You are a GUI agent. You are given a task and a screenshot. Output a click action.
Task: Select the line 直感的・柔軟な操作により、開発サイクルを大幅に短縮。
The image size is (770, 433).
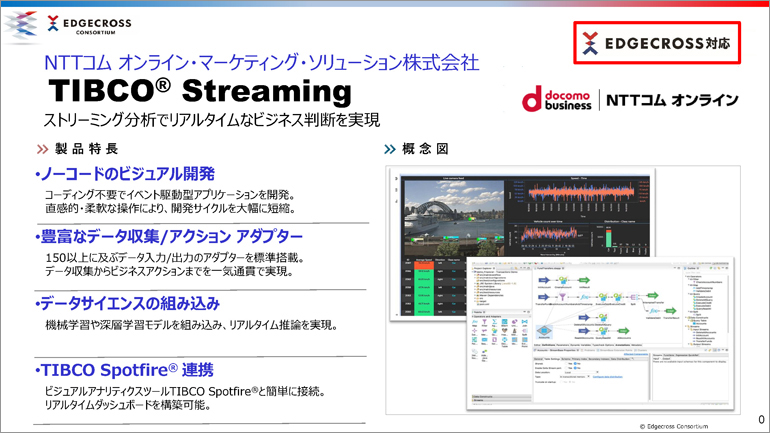[171, 209]
